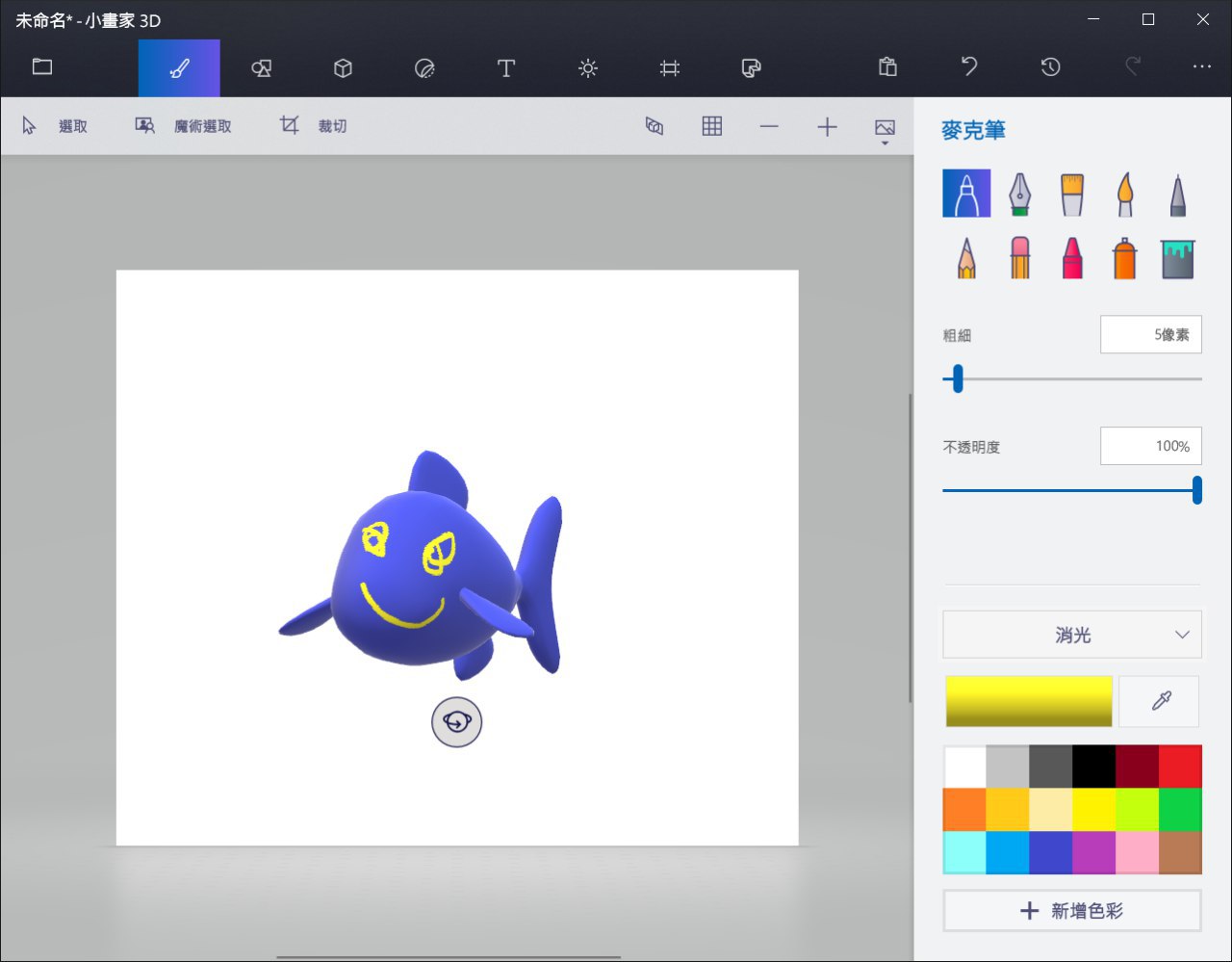
Task: Pick the fill bucket tool
Action: (1177, 259)
